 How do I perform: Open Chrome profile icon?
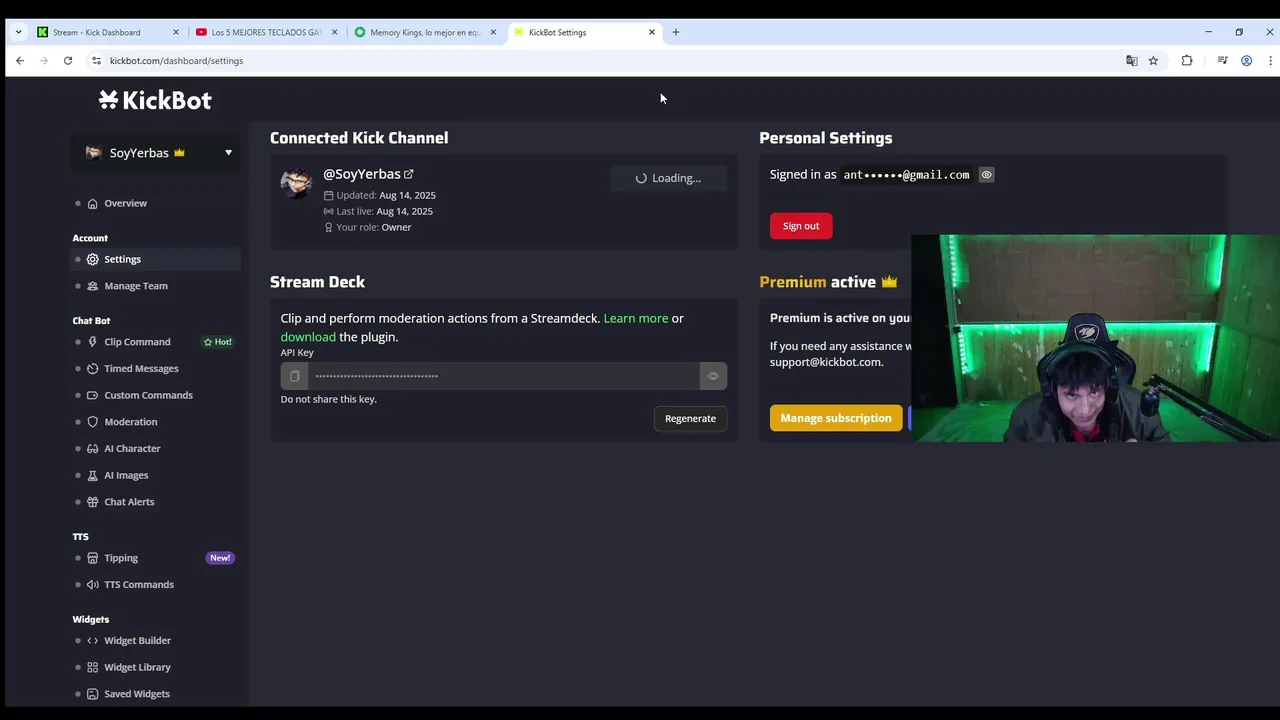point(1246,61)
